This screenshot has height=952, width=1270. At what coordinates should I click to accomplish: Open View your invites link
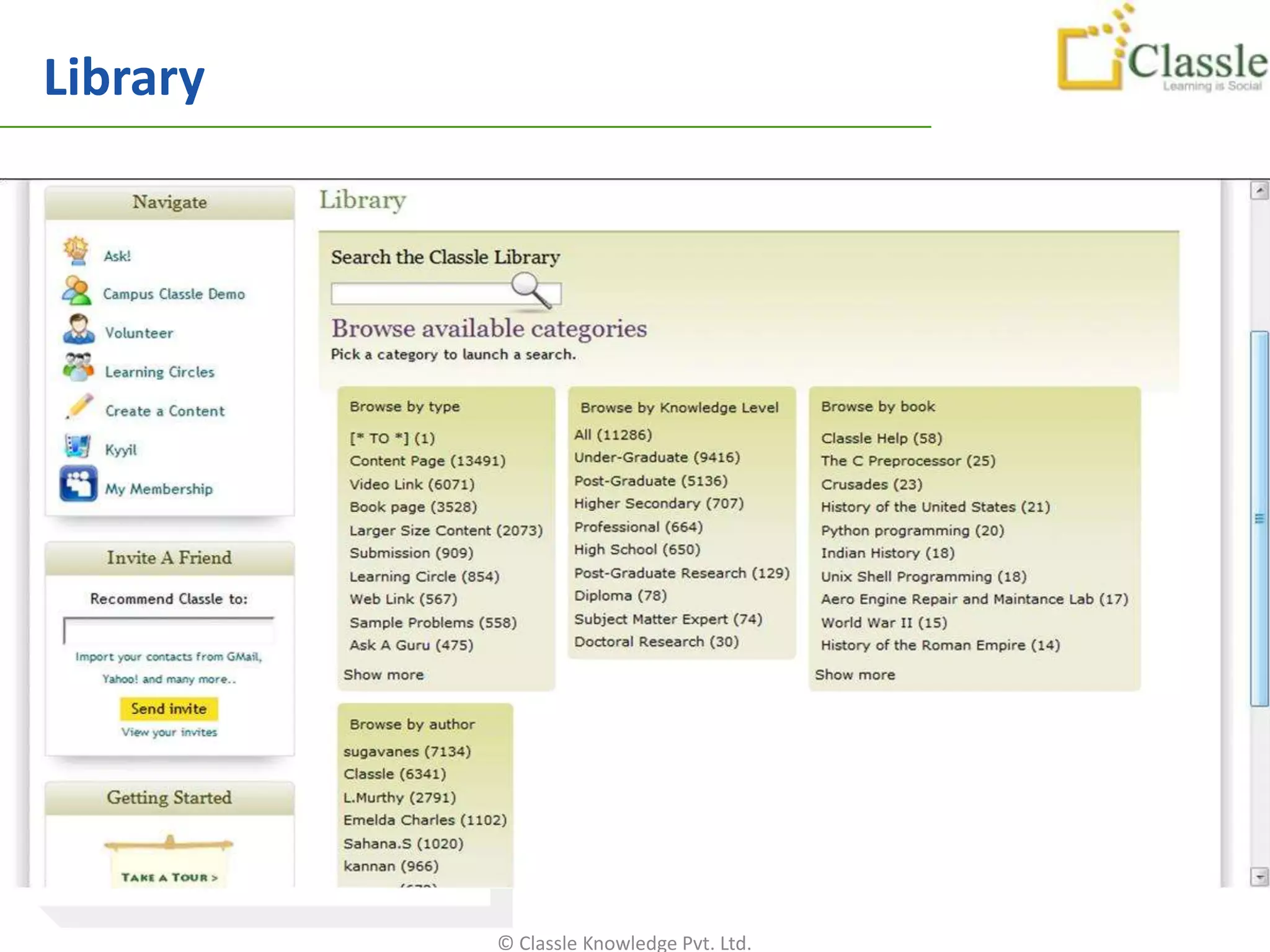point(169,732)
